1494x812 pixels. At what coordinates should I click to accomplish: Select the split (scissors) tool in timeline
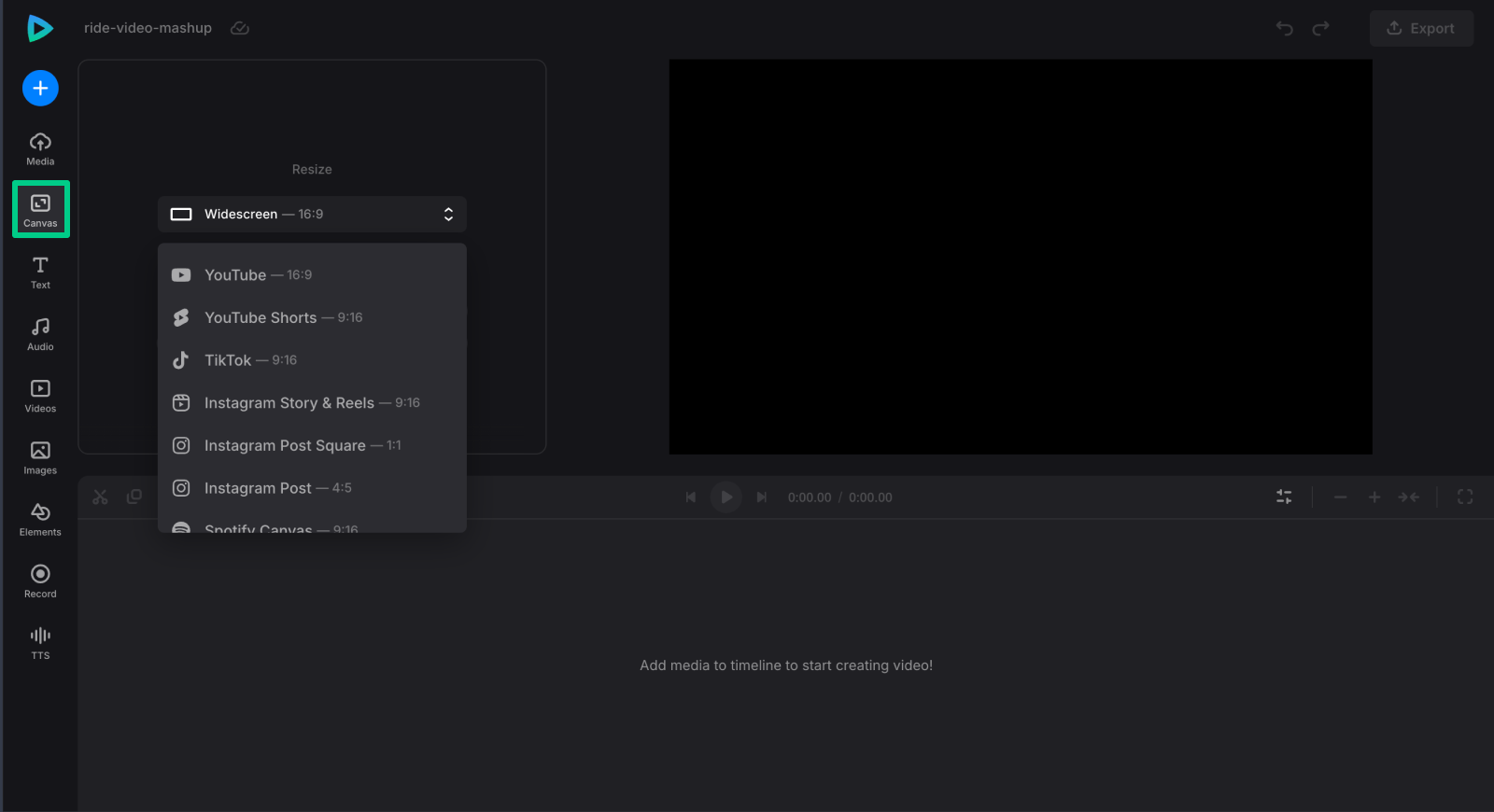click(100, 497)
